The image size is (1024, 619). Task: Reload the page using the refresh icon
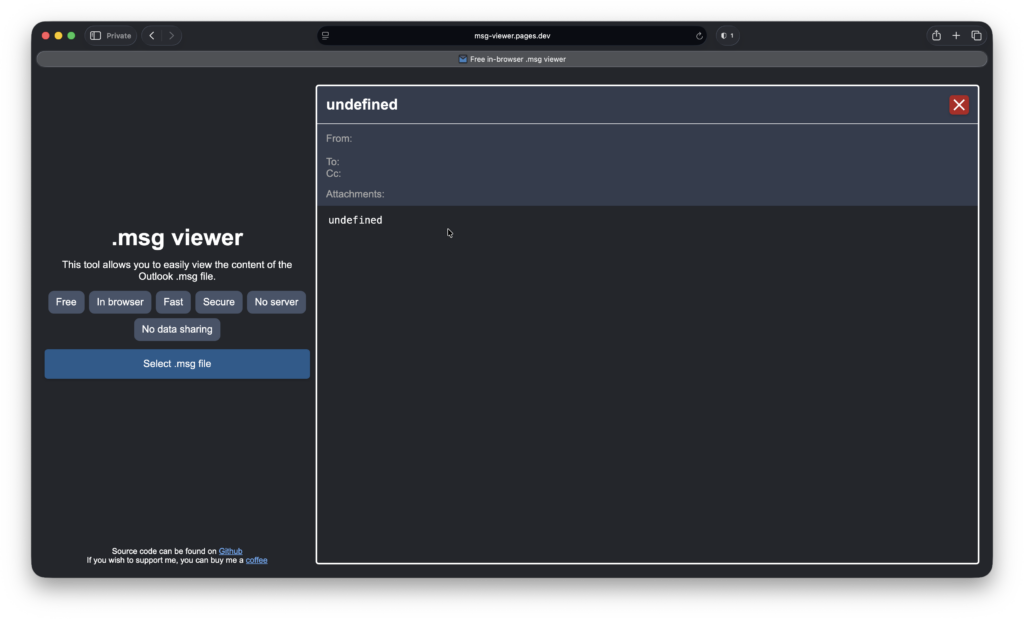(x=699, y=36)
